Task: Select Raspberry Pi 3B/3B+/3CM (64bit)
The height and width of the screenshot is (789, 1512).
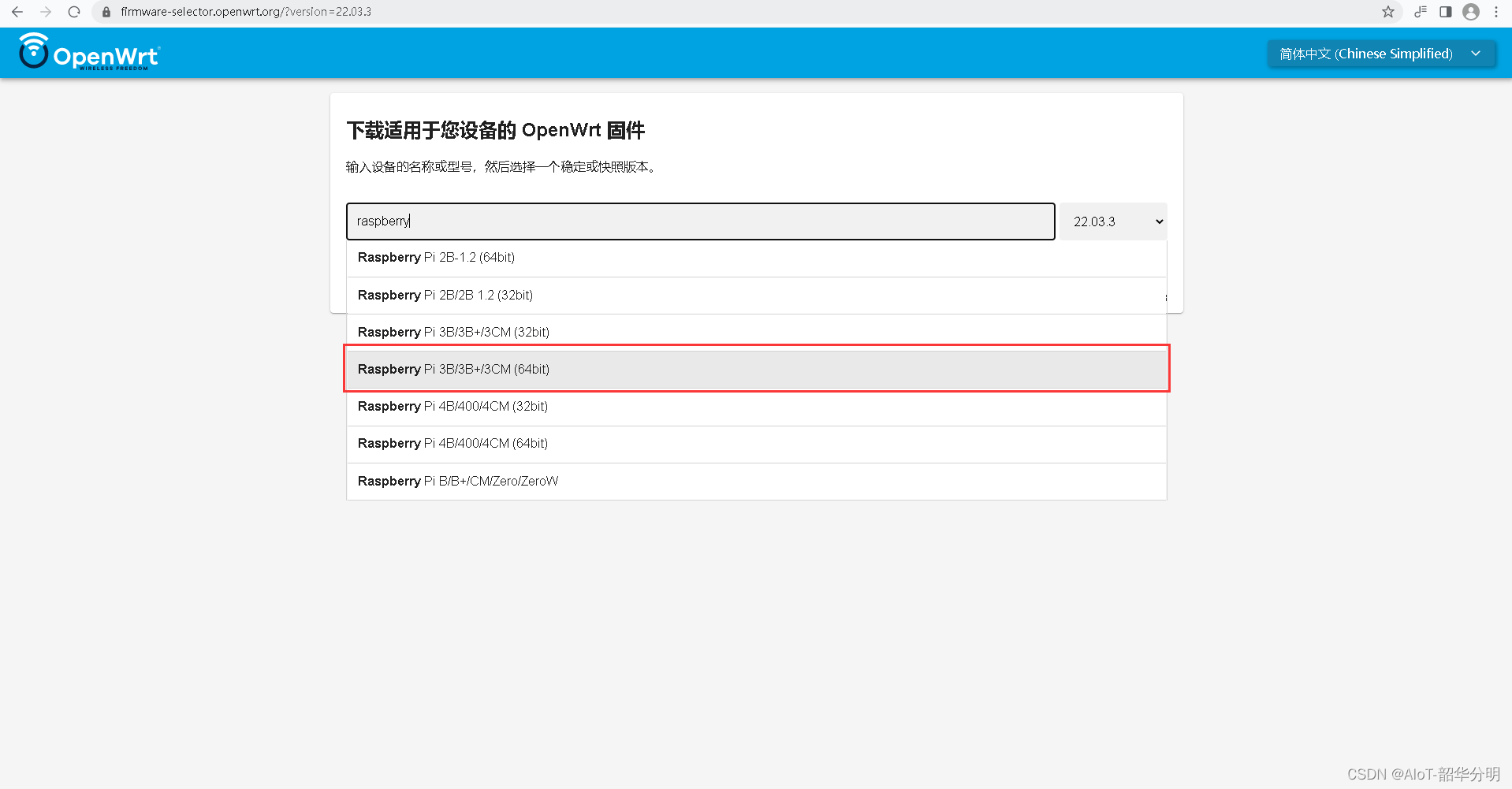Action: pos(757,369)
